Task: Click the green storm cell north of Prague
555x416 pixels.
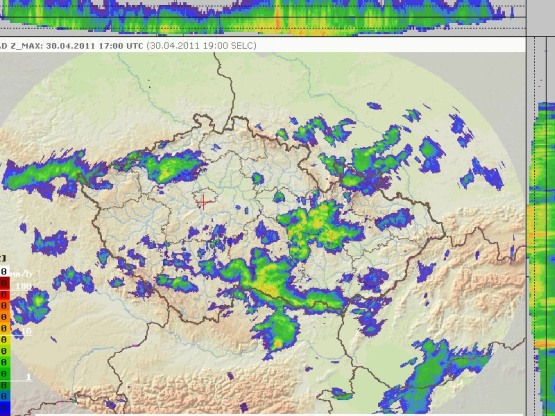Action: [x=165, y=166]
